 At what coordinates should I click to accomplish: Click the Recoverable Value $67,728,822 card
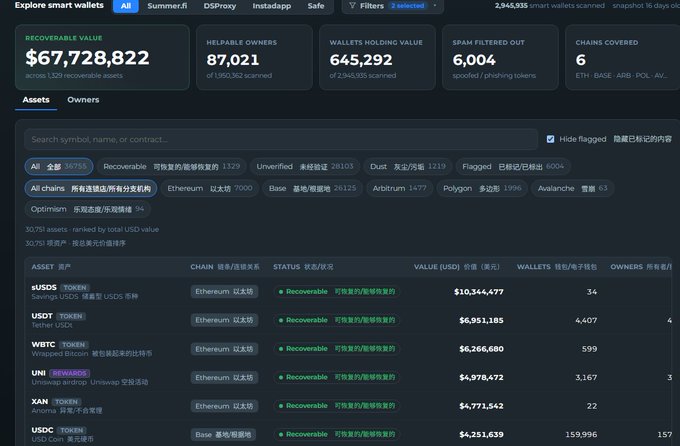click(102, 57)
